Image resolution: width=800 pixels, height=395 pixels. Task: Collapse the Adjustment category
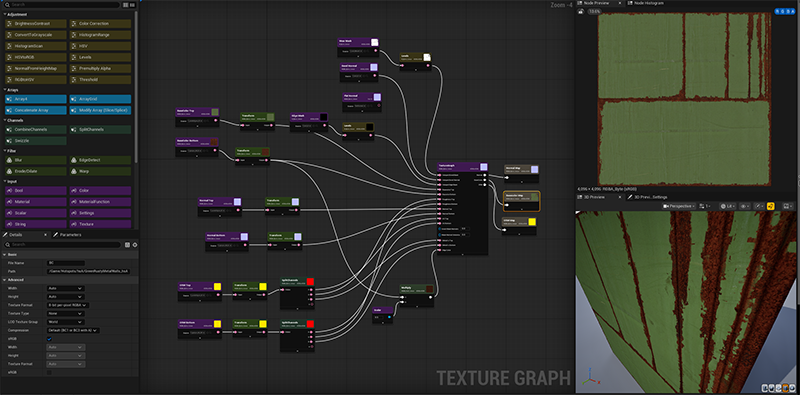pos(5,14)
